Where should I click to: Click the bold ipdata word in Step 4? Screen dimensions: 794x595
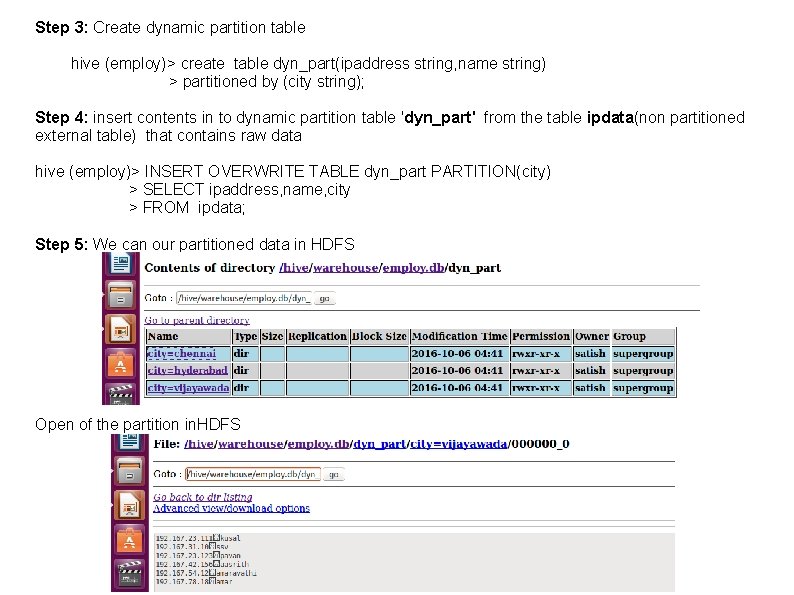(610, 117)
